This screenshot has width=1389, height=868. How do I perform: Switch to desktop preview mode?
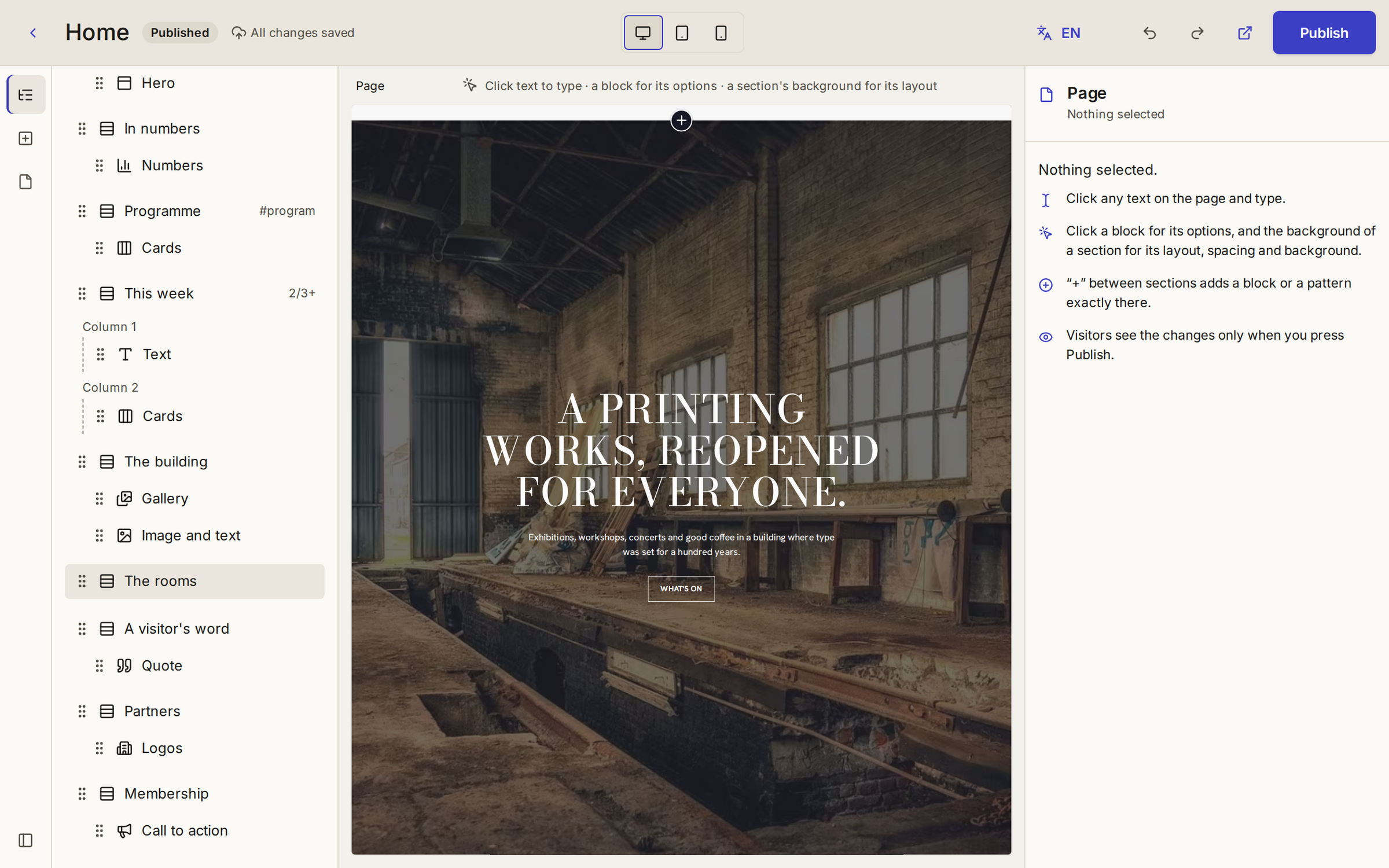(643, 33)
